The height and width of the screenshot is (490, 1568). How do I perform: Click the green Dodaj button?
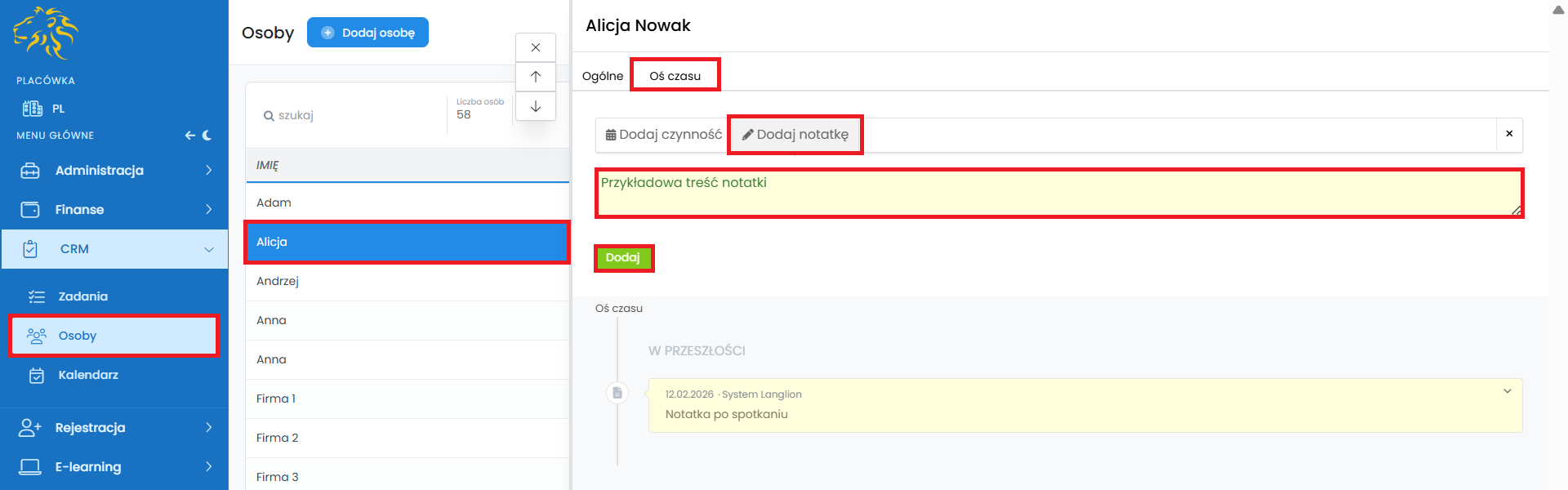[622, 258]
